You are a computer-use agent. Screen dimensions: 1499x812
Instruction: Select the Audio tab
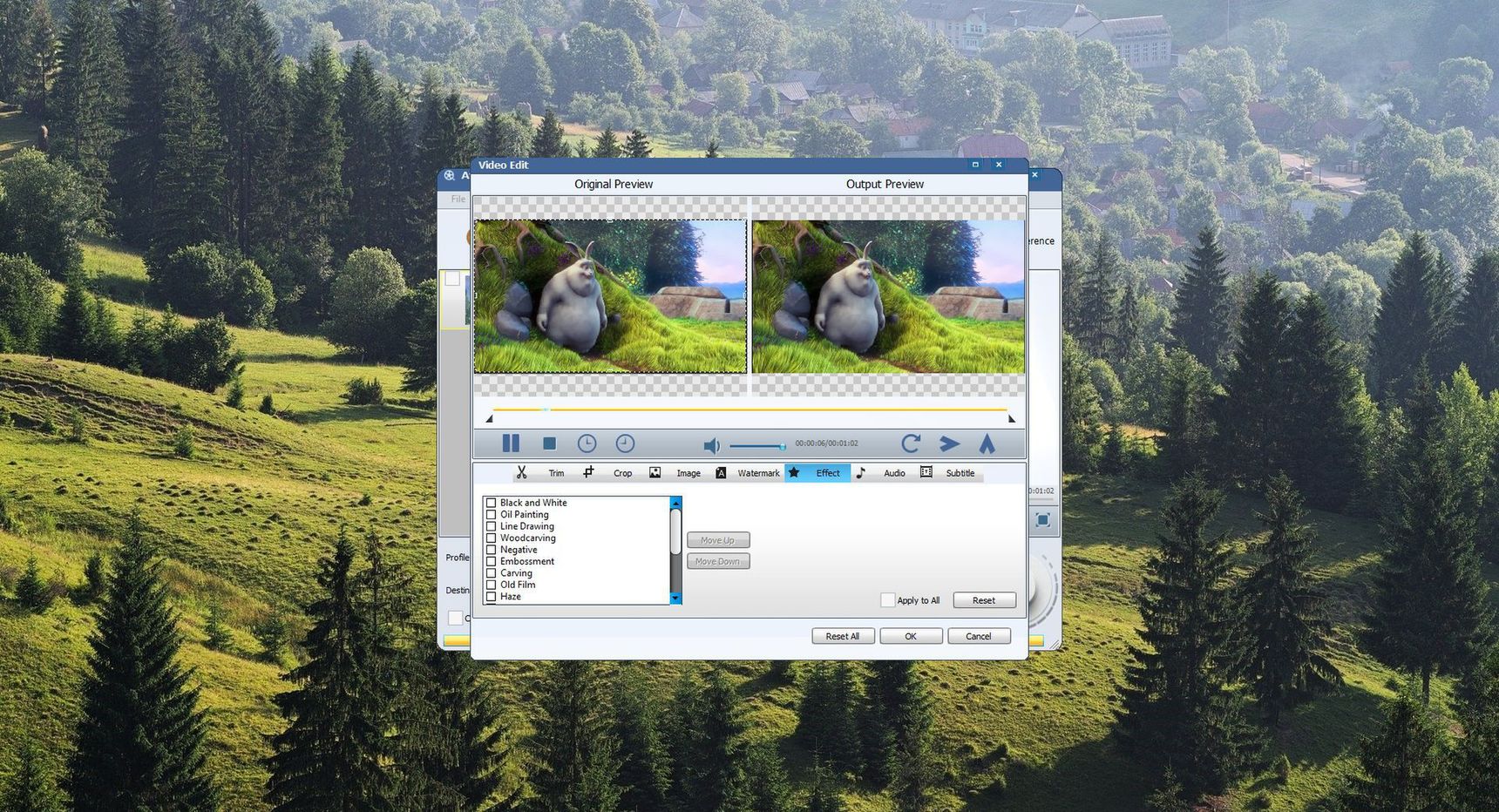894,473
